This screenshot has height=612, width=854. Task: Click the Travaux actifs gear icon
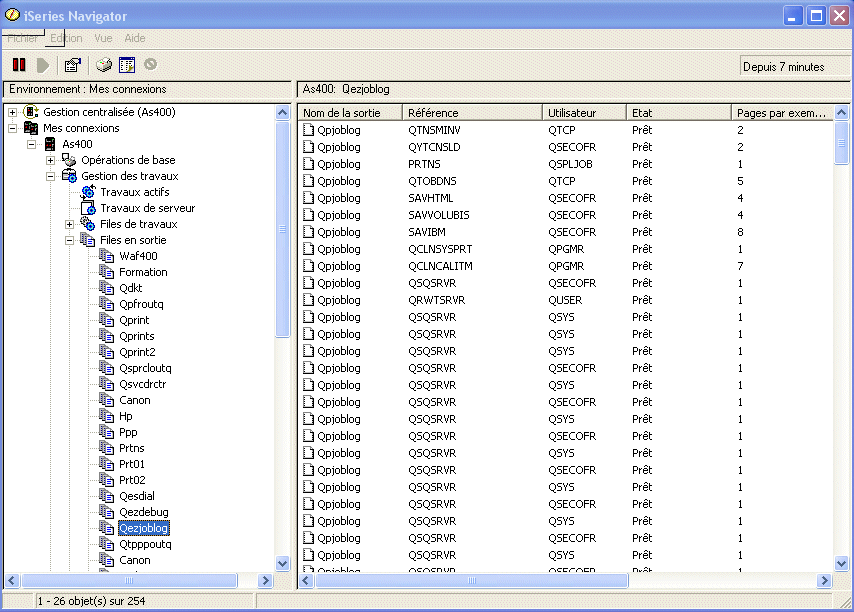(x=88, y=192)
